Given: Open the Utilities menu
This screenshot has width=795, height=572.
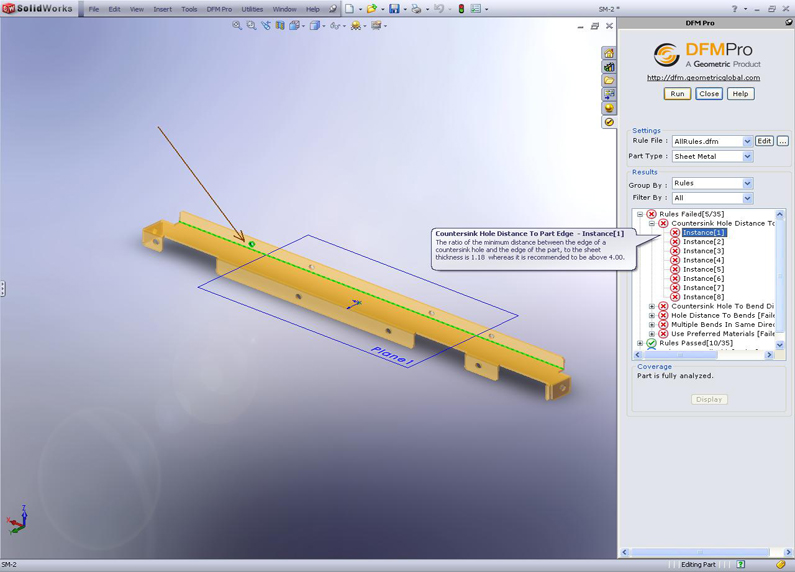Looking at the screenshot, I should 252,9.
